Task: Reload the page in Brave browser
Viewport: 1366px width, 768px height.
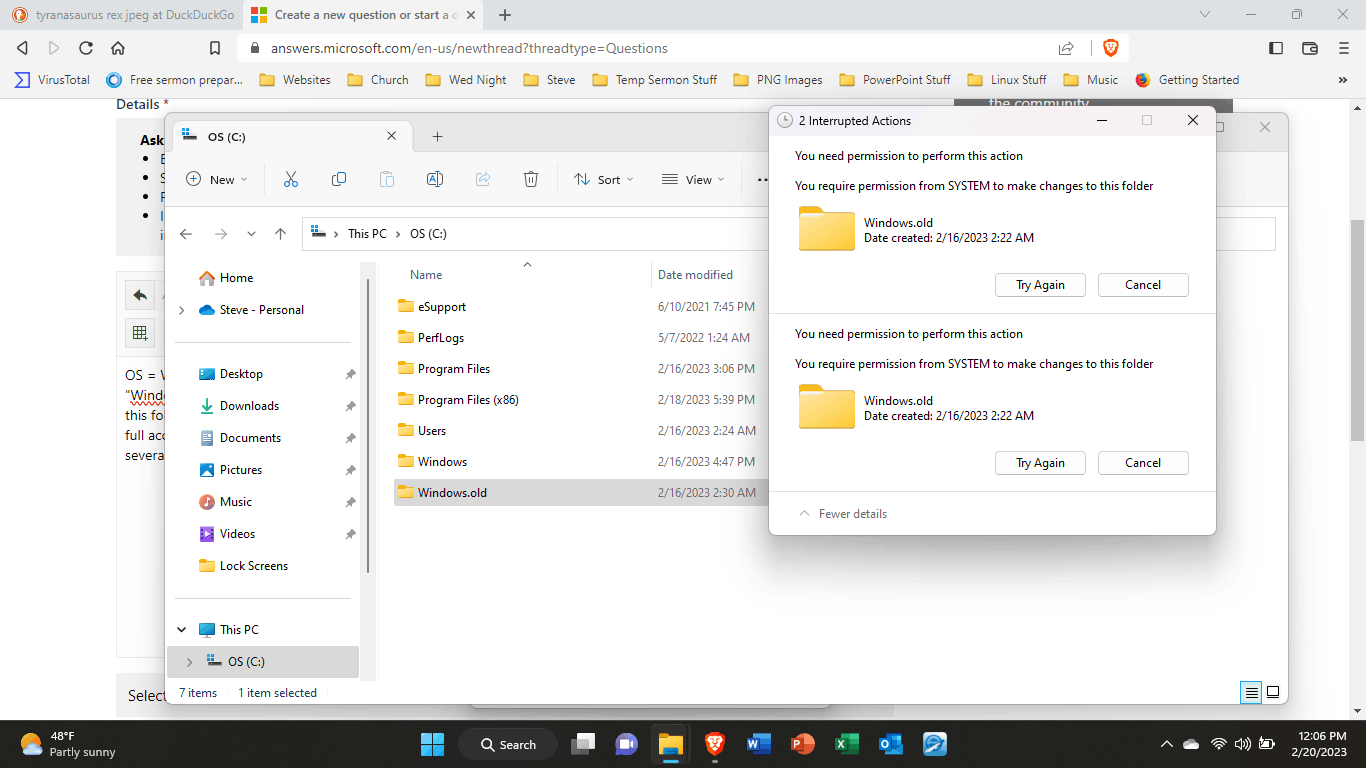Action: click(86, 48)
